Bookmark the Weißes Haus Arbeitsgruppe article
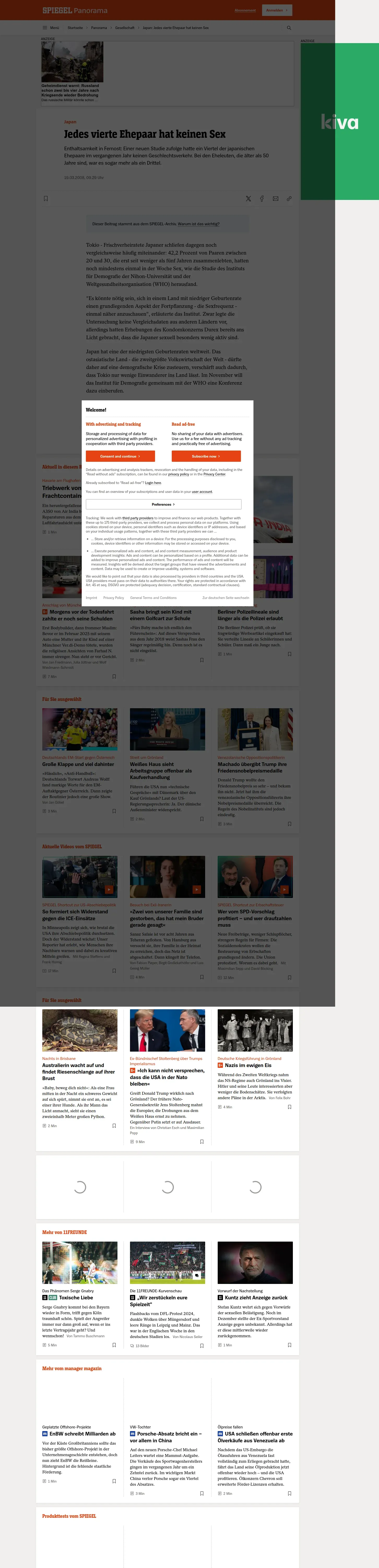 click(x=202, y=819)
